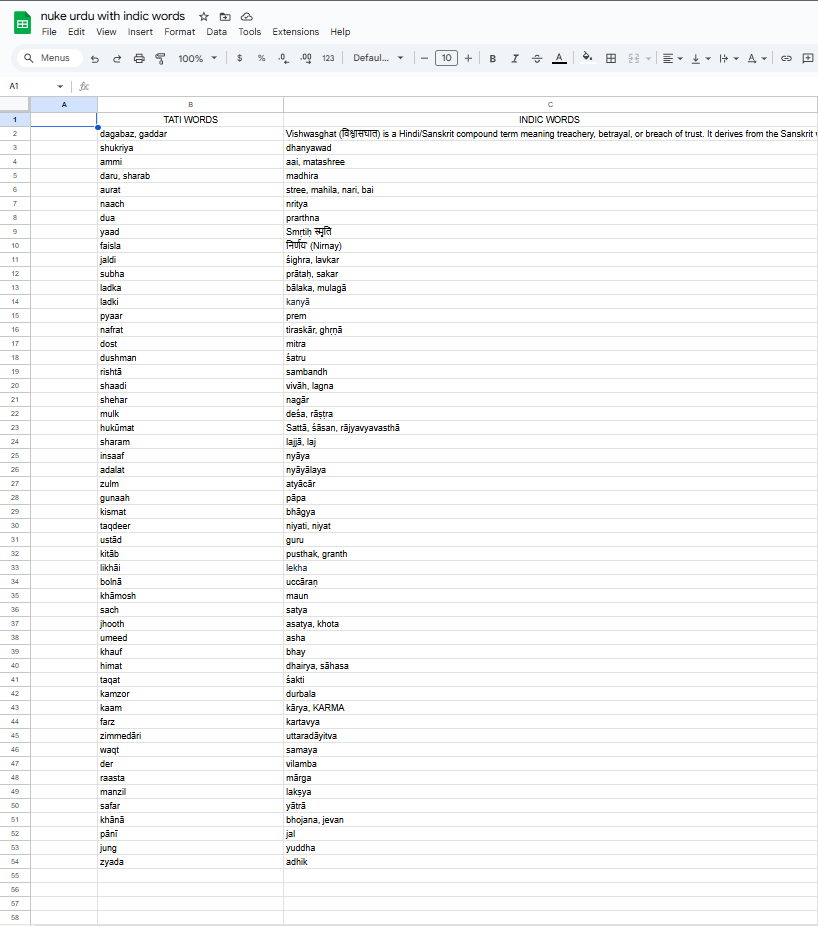Select column B header

pyautogui.click(x=190, y=105)
